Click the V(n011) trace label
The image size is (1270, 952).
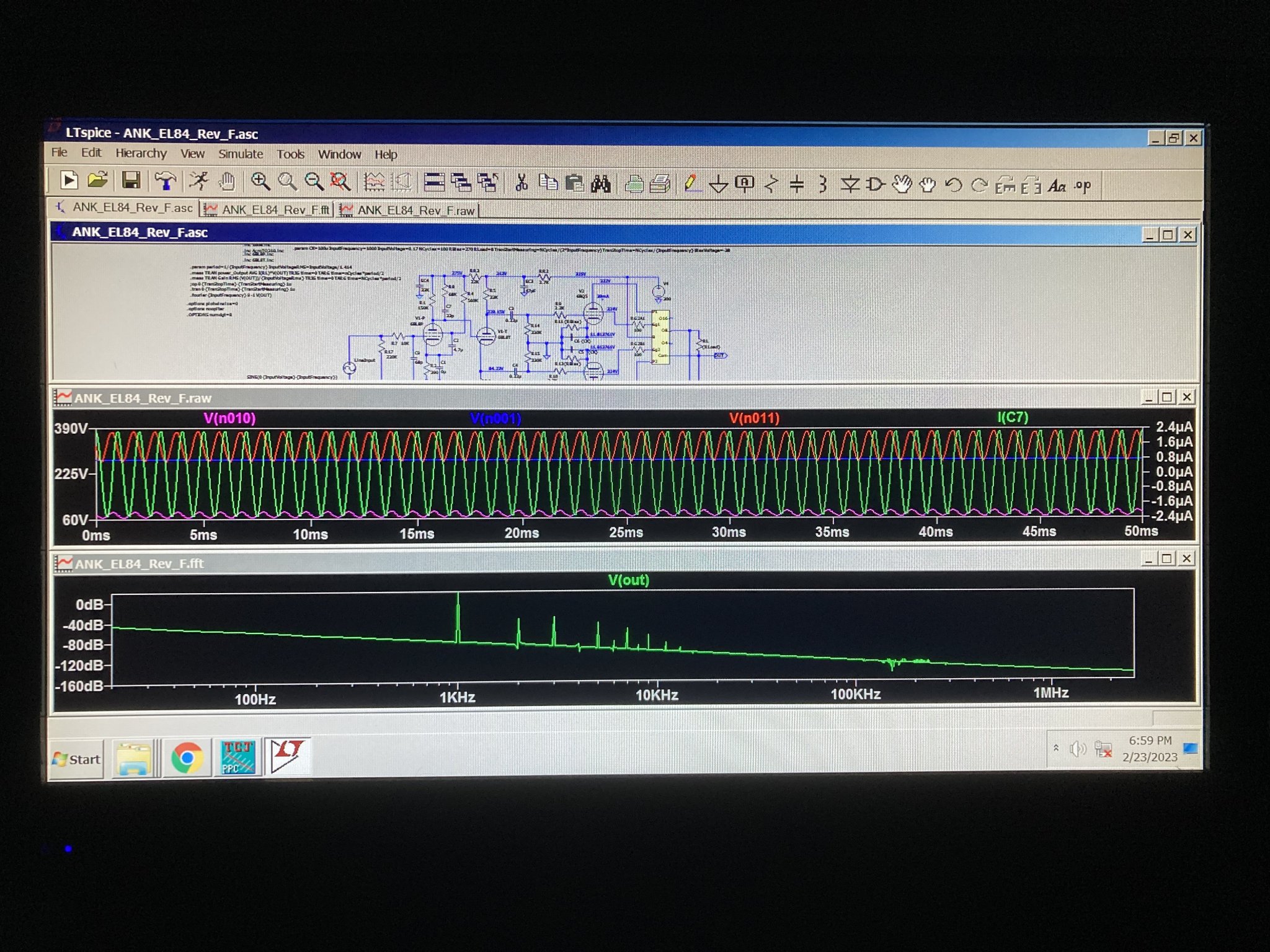(x=754, y=418)
